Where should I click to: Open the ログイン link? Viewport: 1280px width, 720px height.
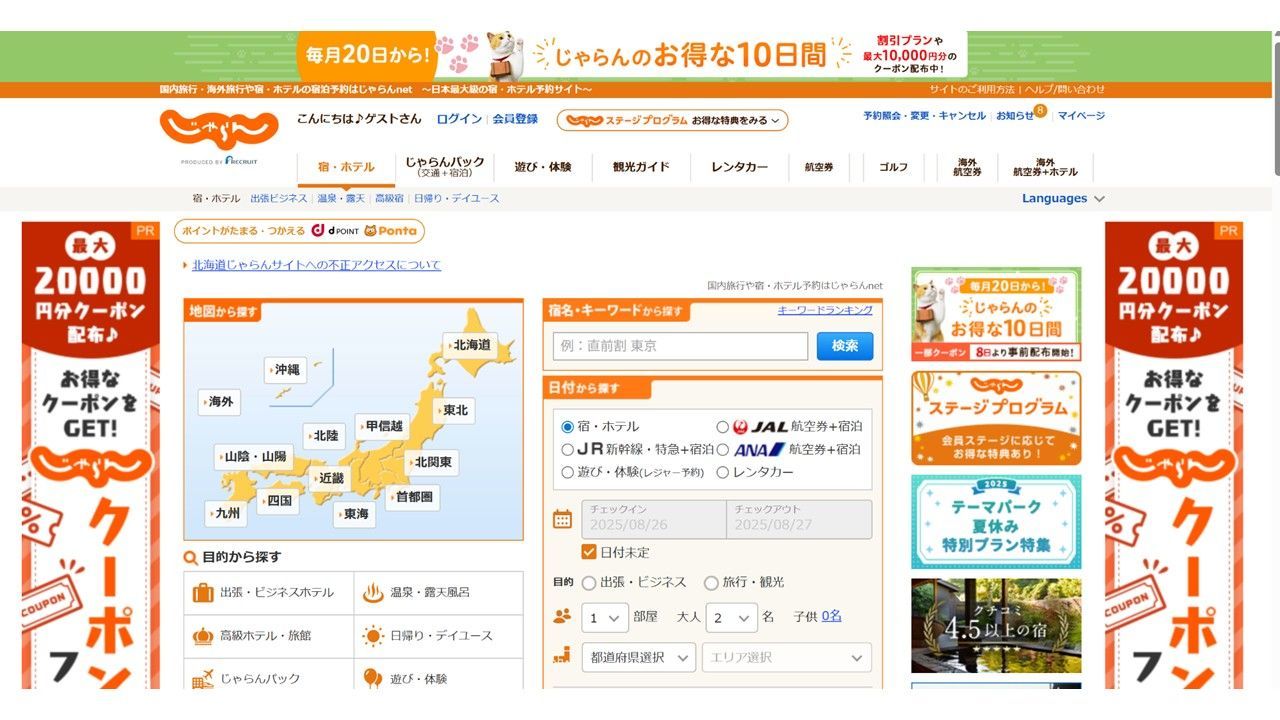(459, 118)
